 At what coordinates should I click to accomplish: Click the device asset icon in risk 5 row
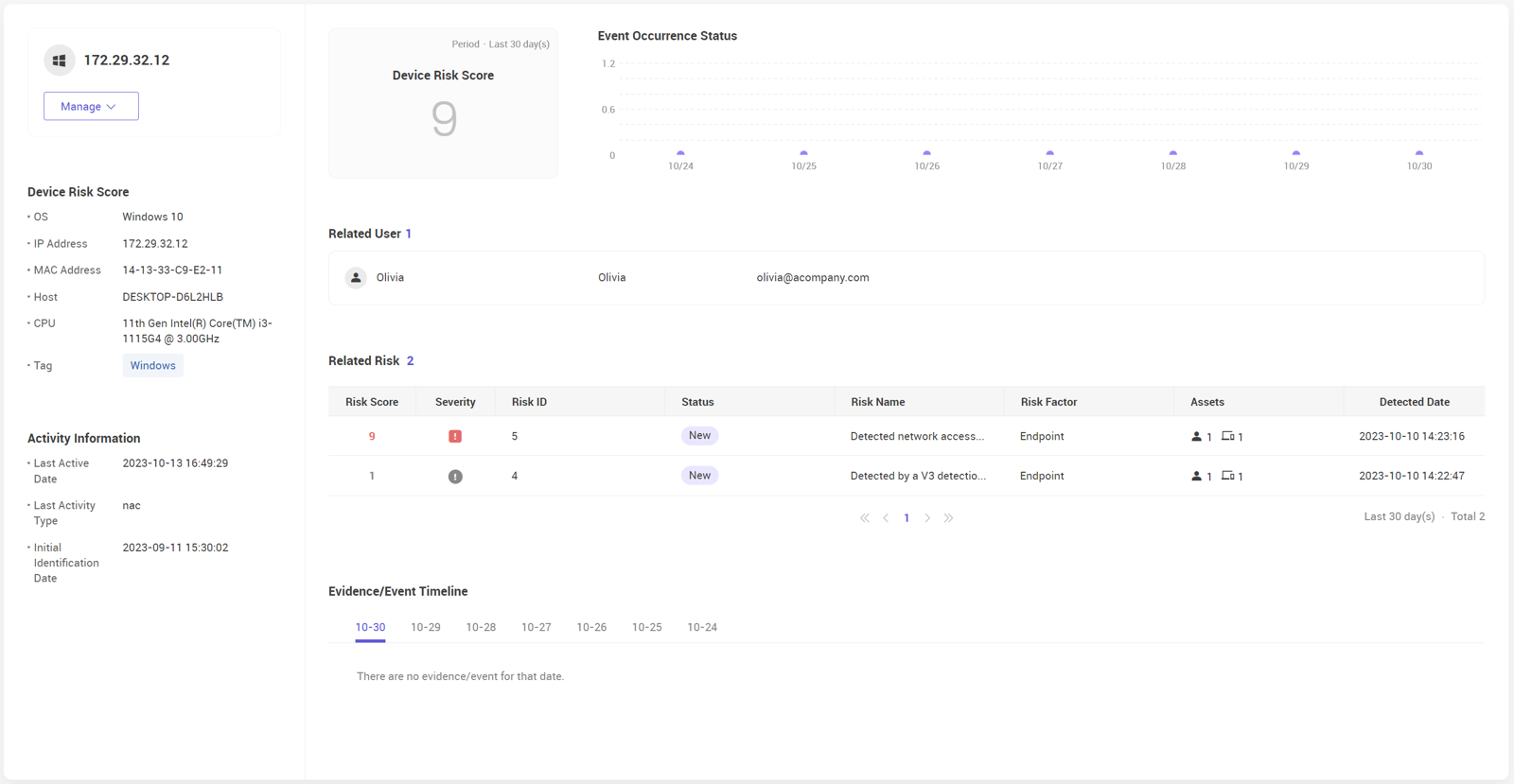point(1227,436)
